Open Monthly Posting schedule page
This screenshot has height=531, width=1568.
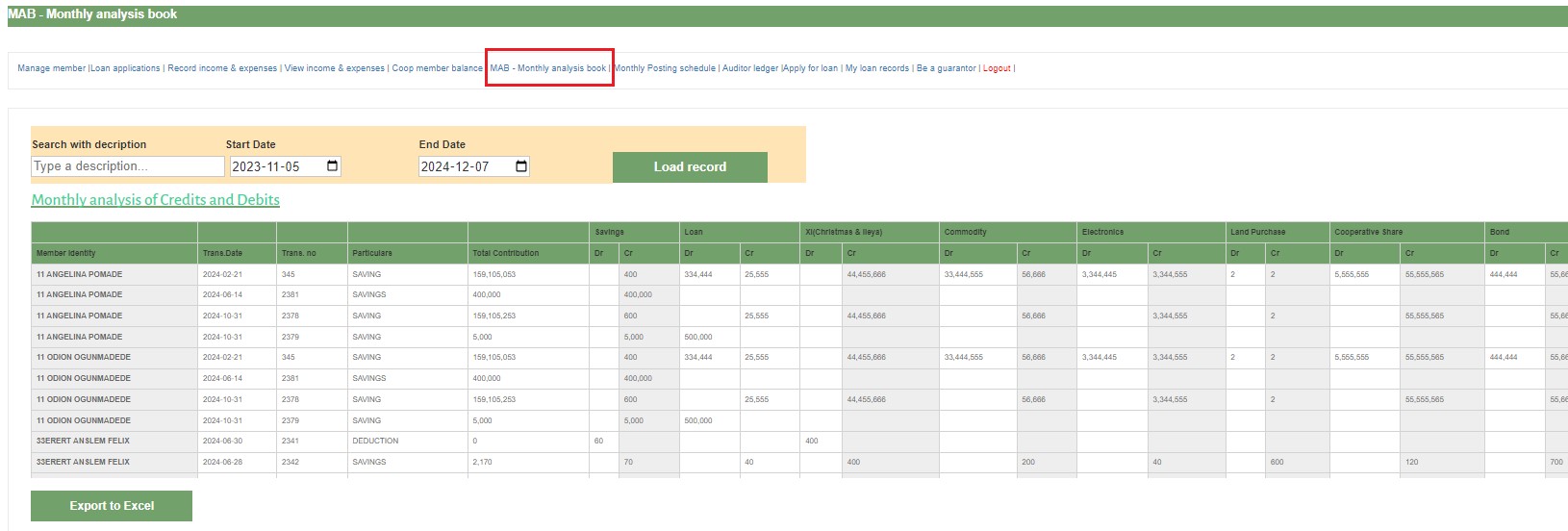(665, 68)
